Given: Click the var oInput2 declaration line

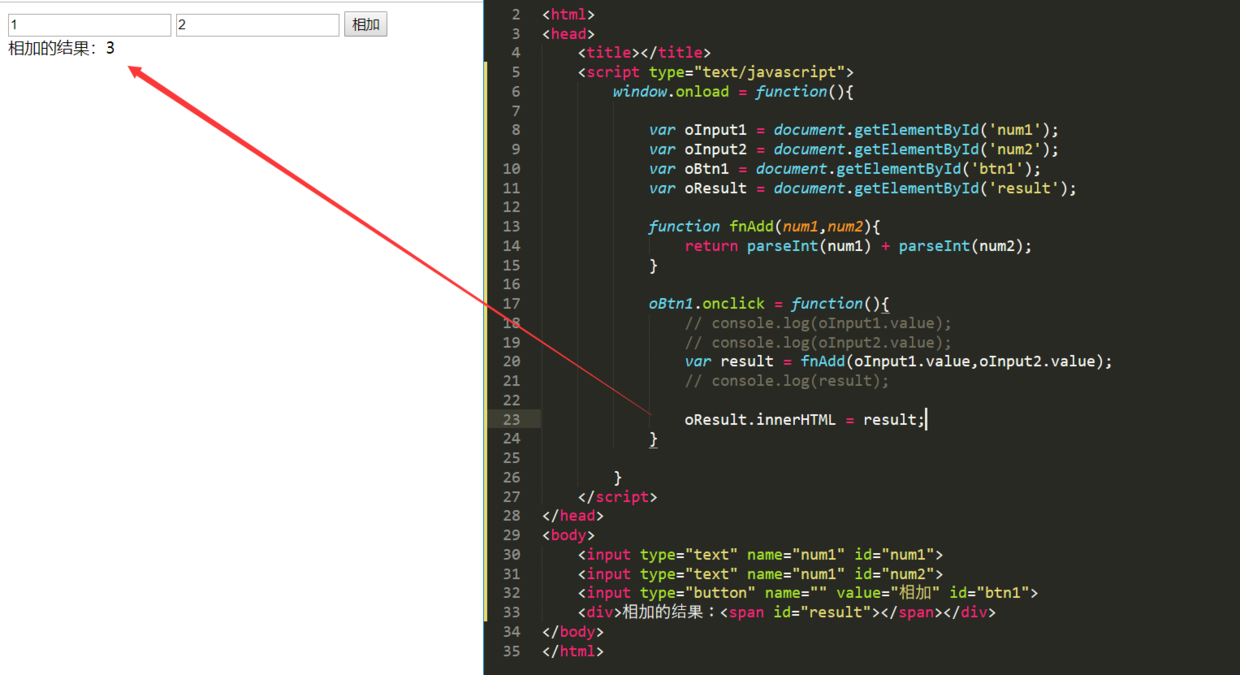Looking at the screenshot, I should tap(853, 149).
